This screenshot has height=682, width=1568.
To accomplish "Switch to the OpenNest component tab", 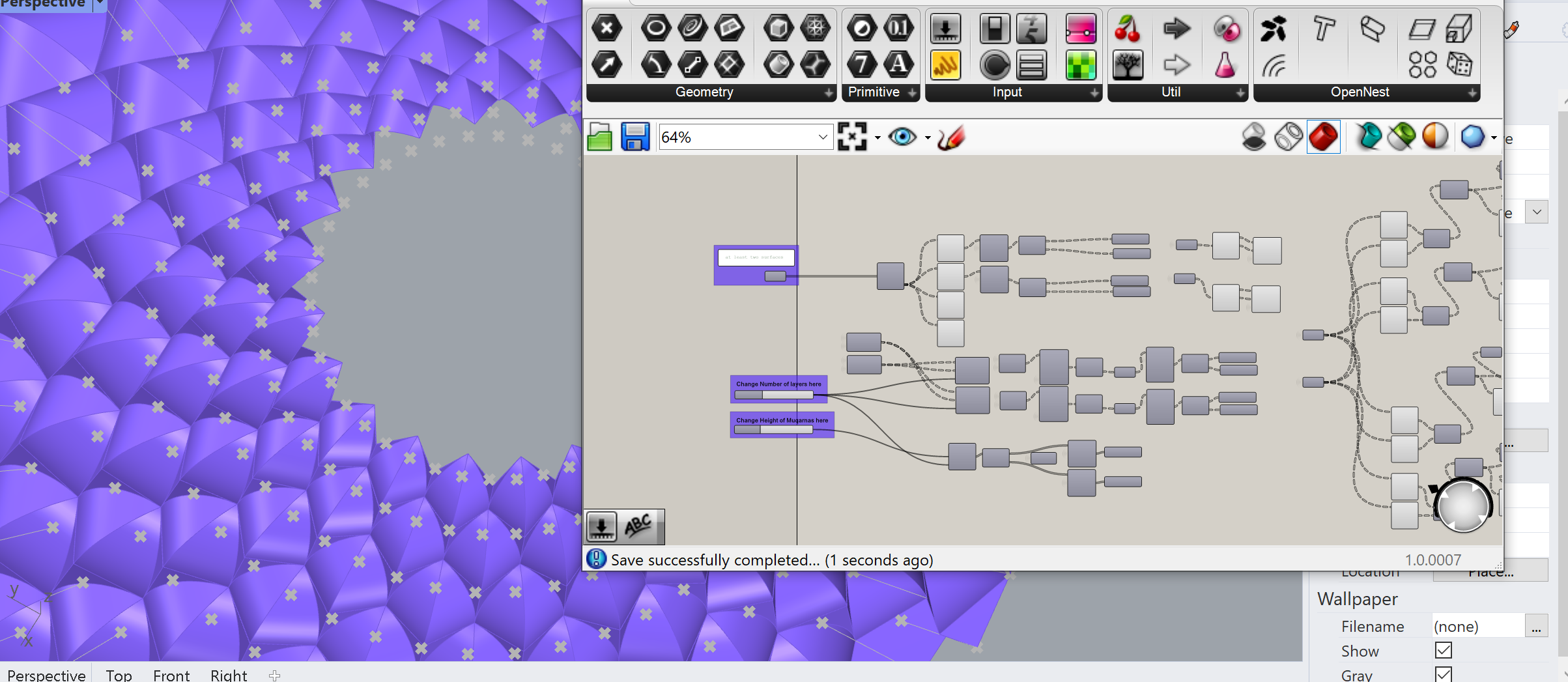I will [1360, 92].
